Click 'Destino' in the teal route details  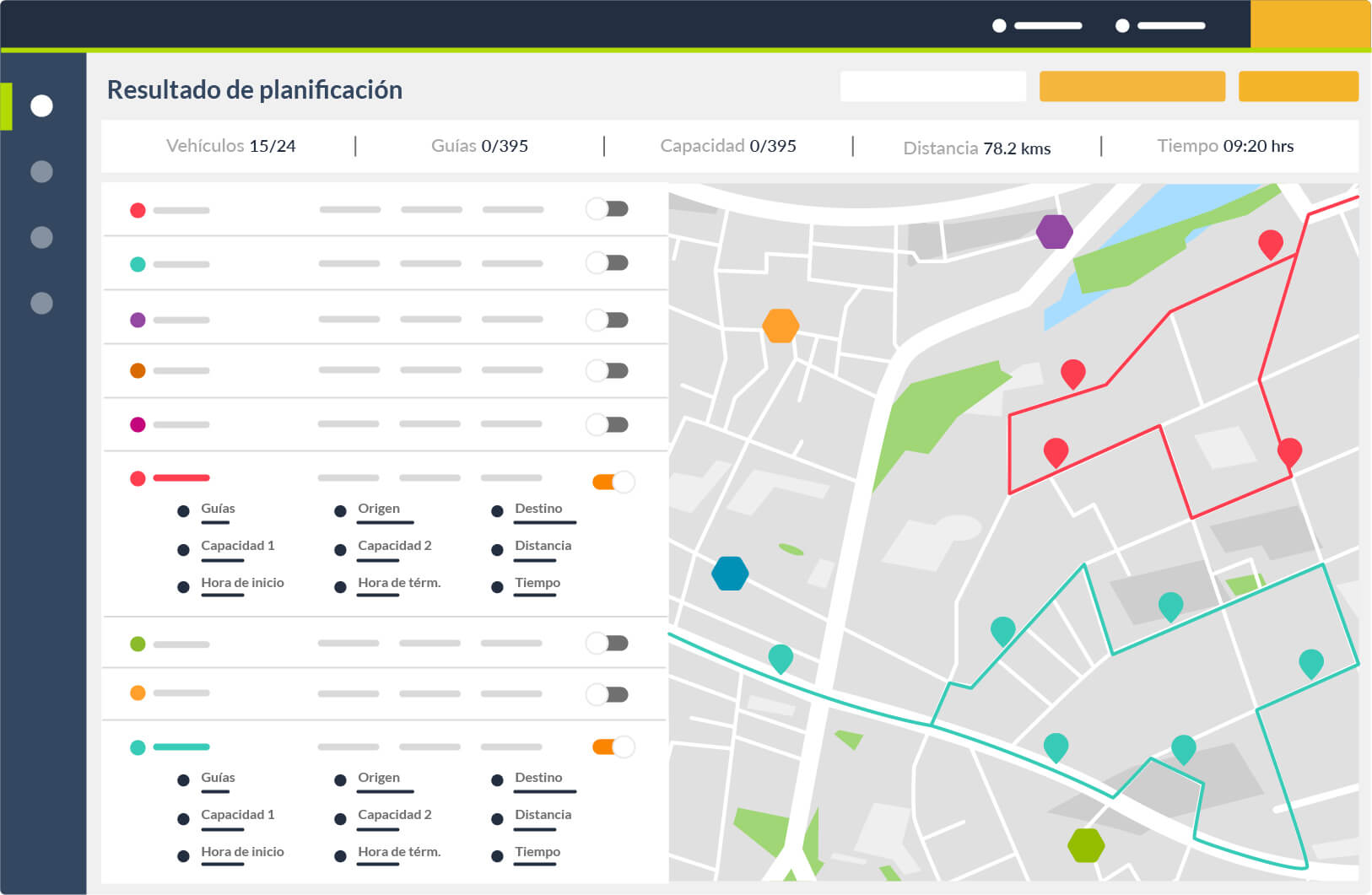coord(538,778)
